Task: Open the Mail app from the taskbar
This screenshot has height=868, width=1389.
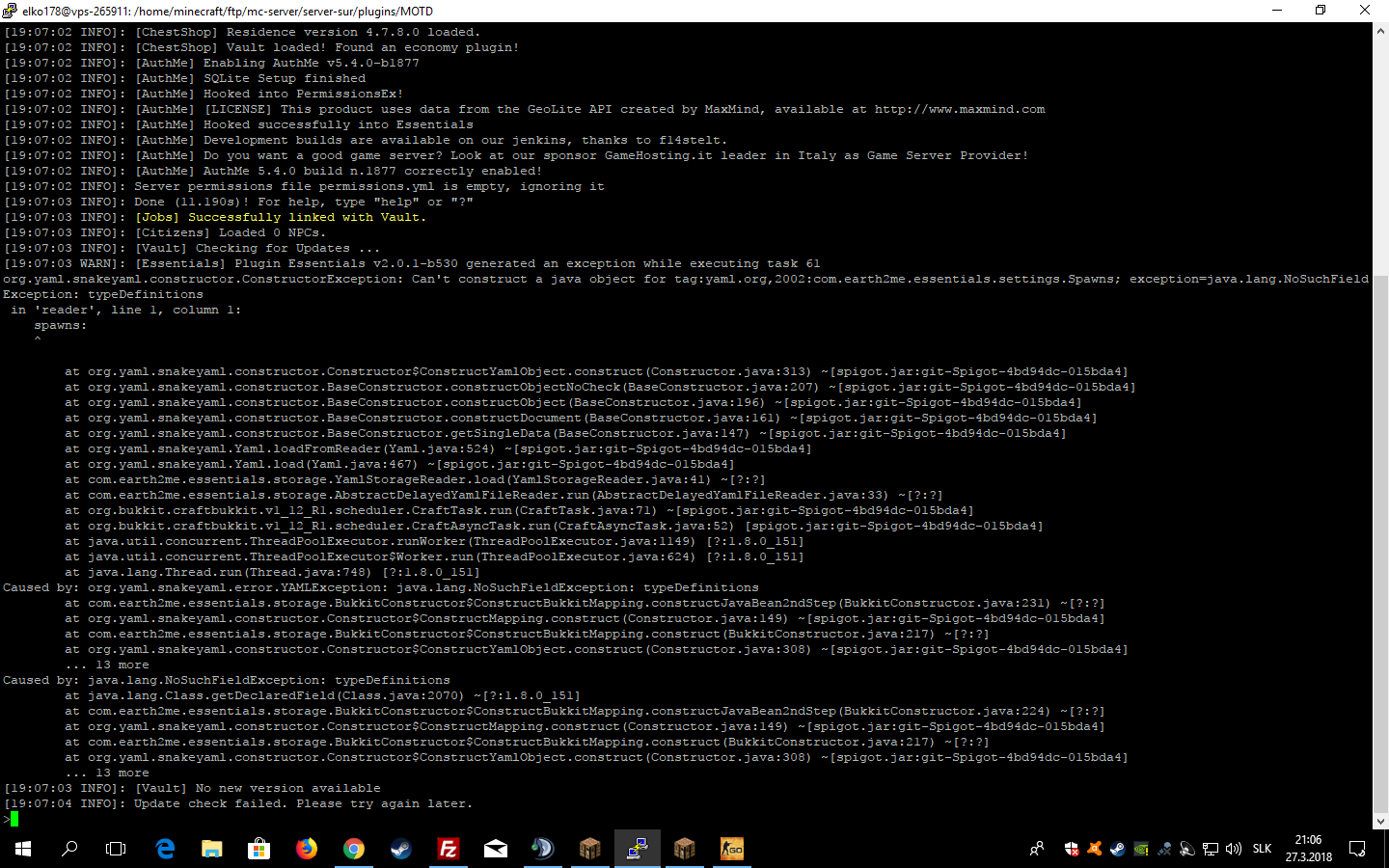Action: tap(496, 849)
